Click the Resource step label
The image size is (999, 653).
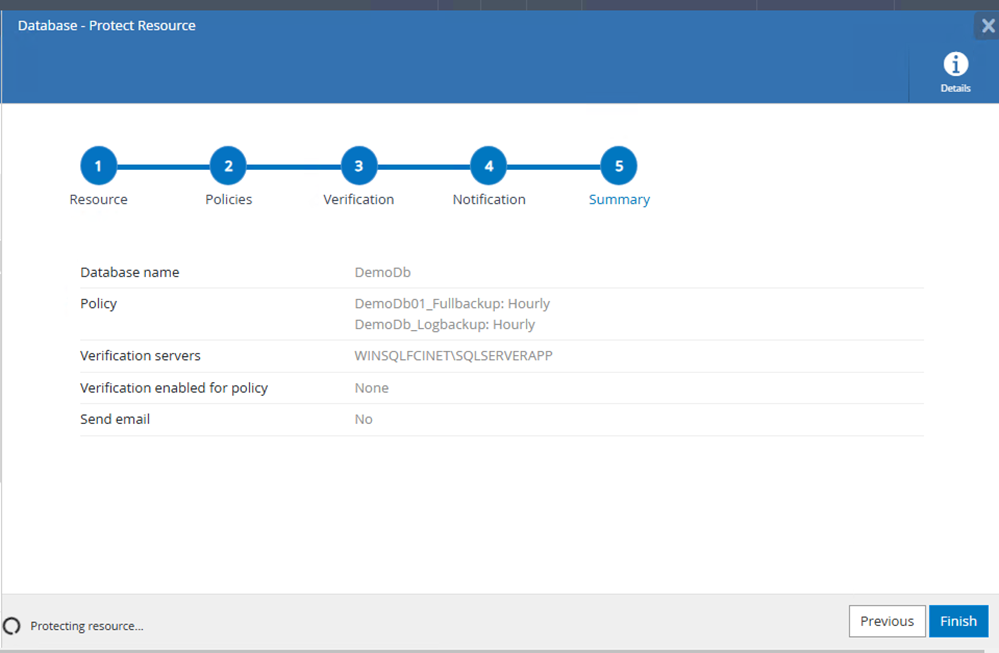pos(98,199)
